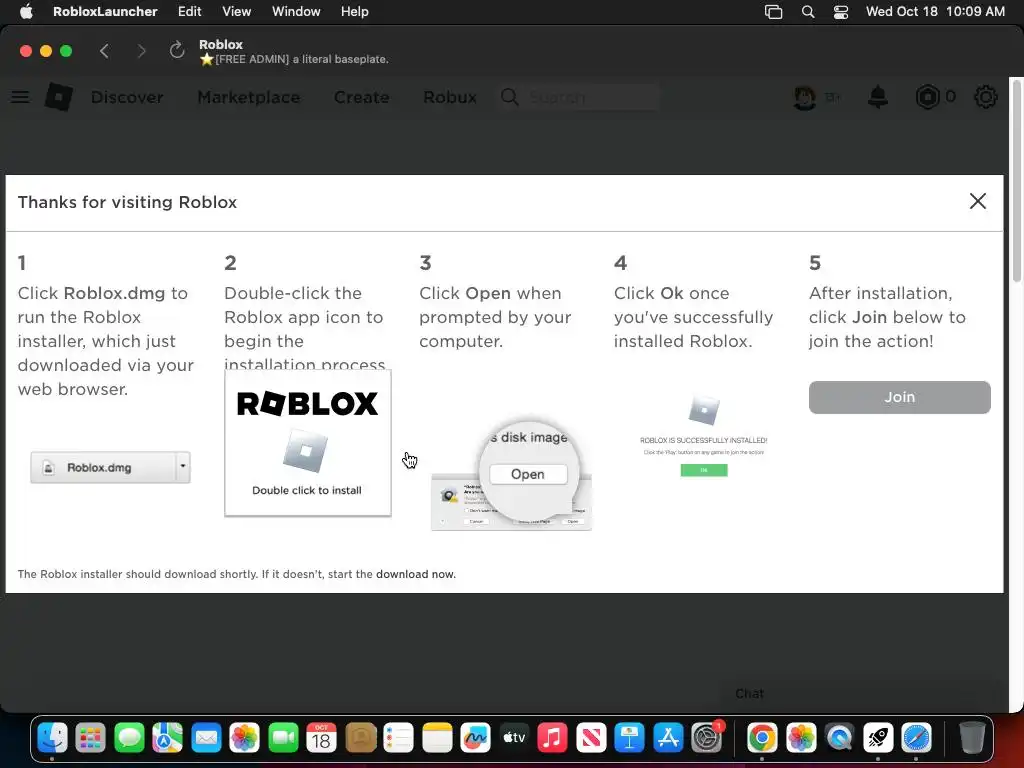Screen dimensions: 1024x768
Task: Open Mail from the dock
Action: click(206, 739)
